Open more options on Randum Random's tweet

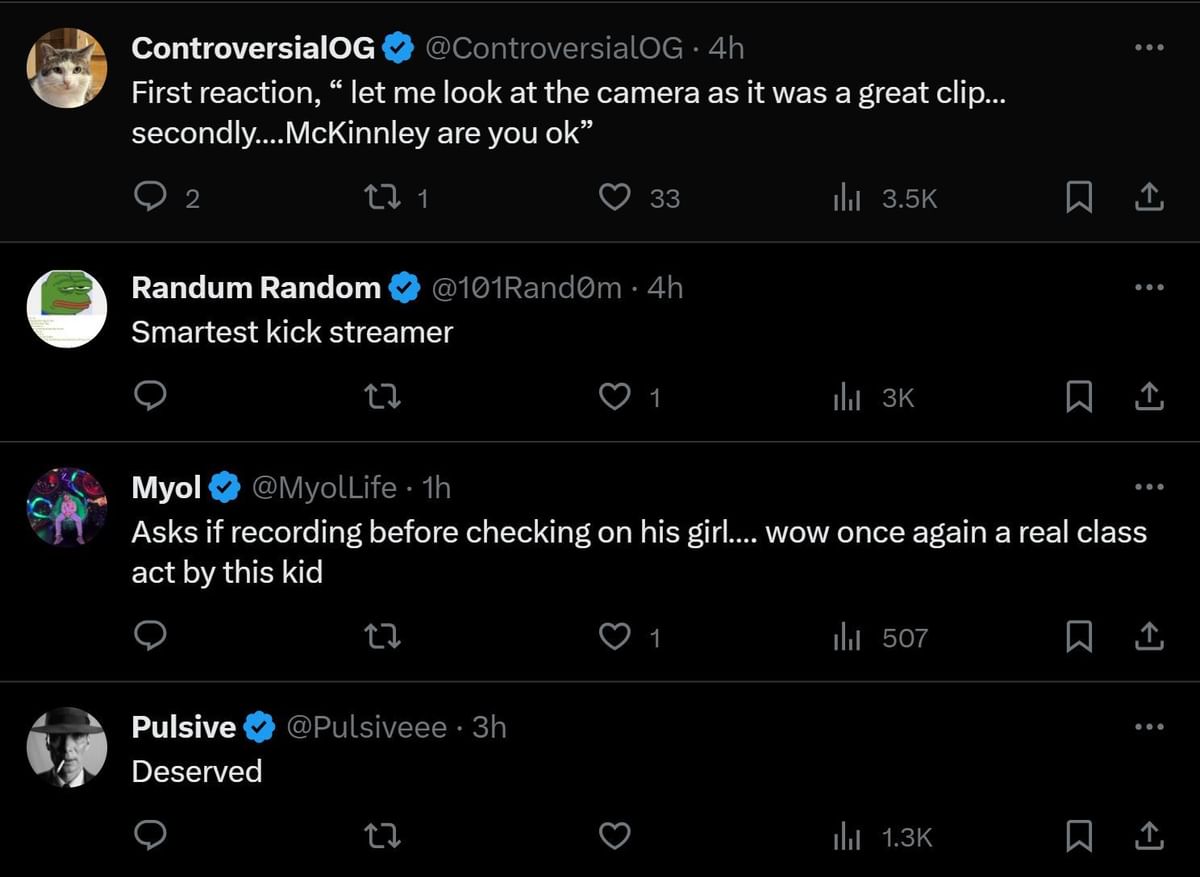pyautogui.click(x=1149, y=288)
